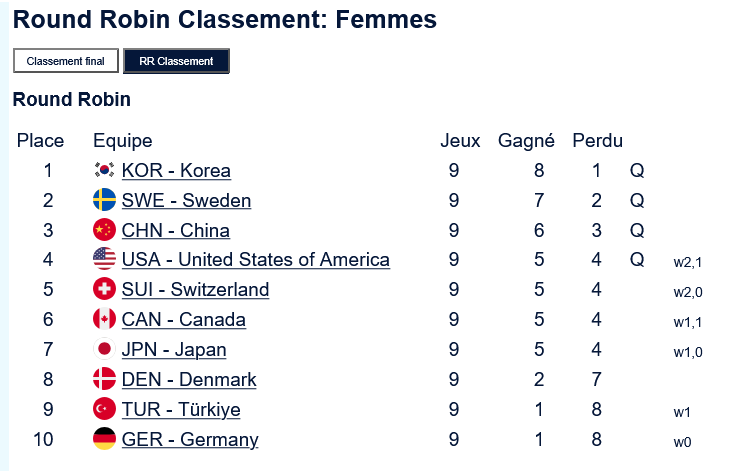Click the Korea flag icon
This screenshot has height=471, width=730.
point(104,171)
